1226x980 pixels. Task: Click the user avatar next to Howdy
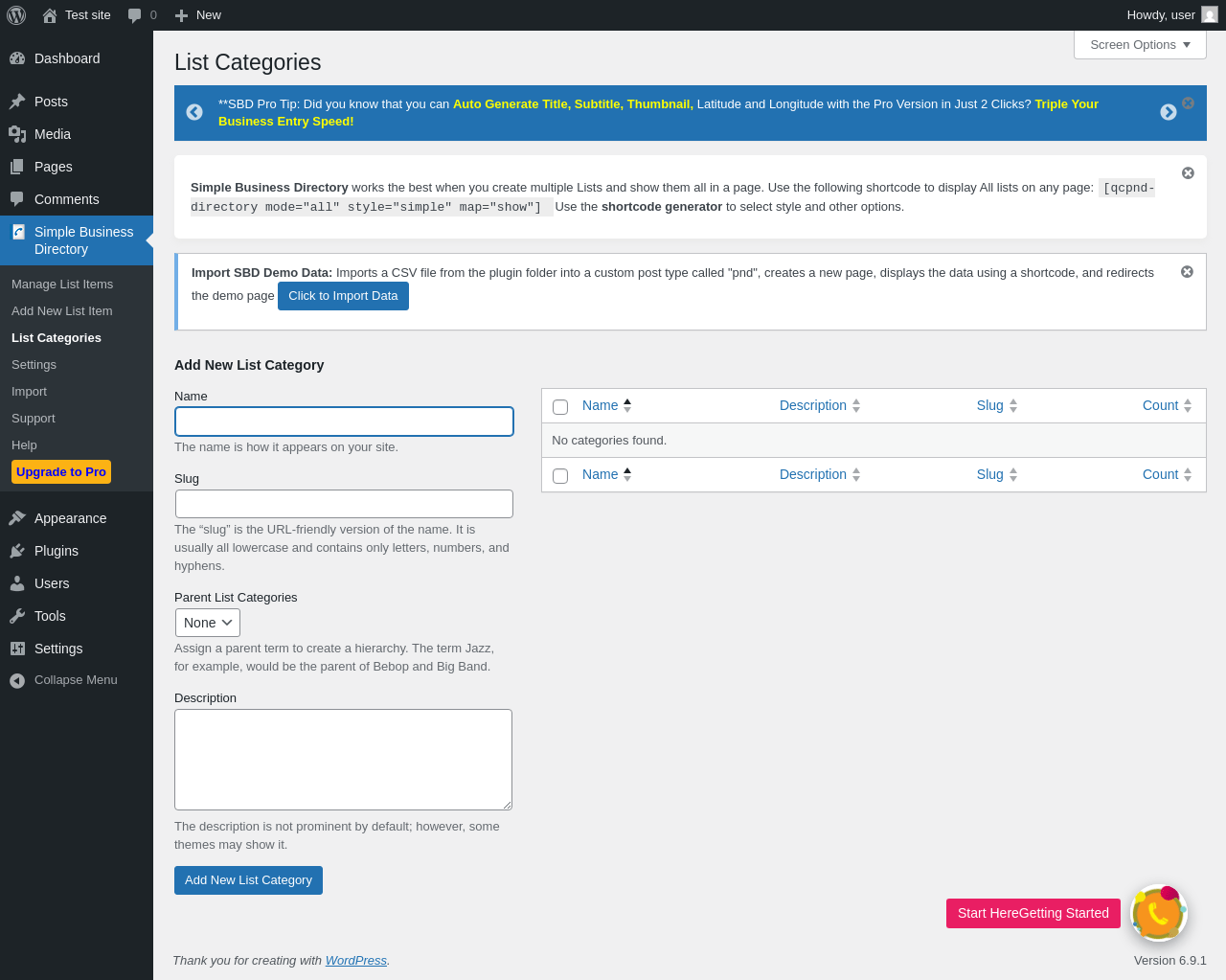[1210, 14]
